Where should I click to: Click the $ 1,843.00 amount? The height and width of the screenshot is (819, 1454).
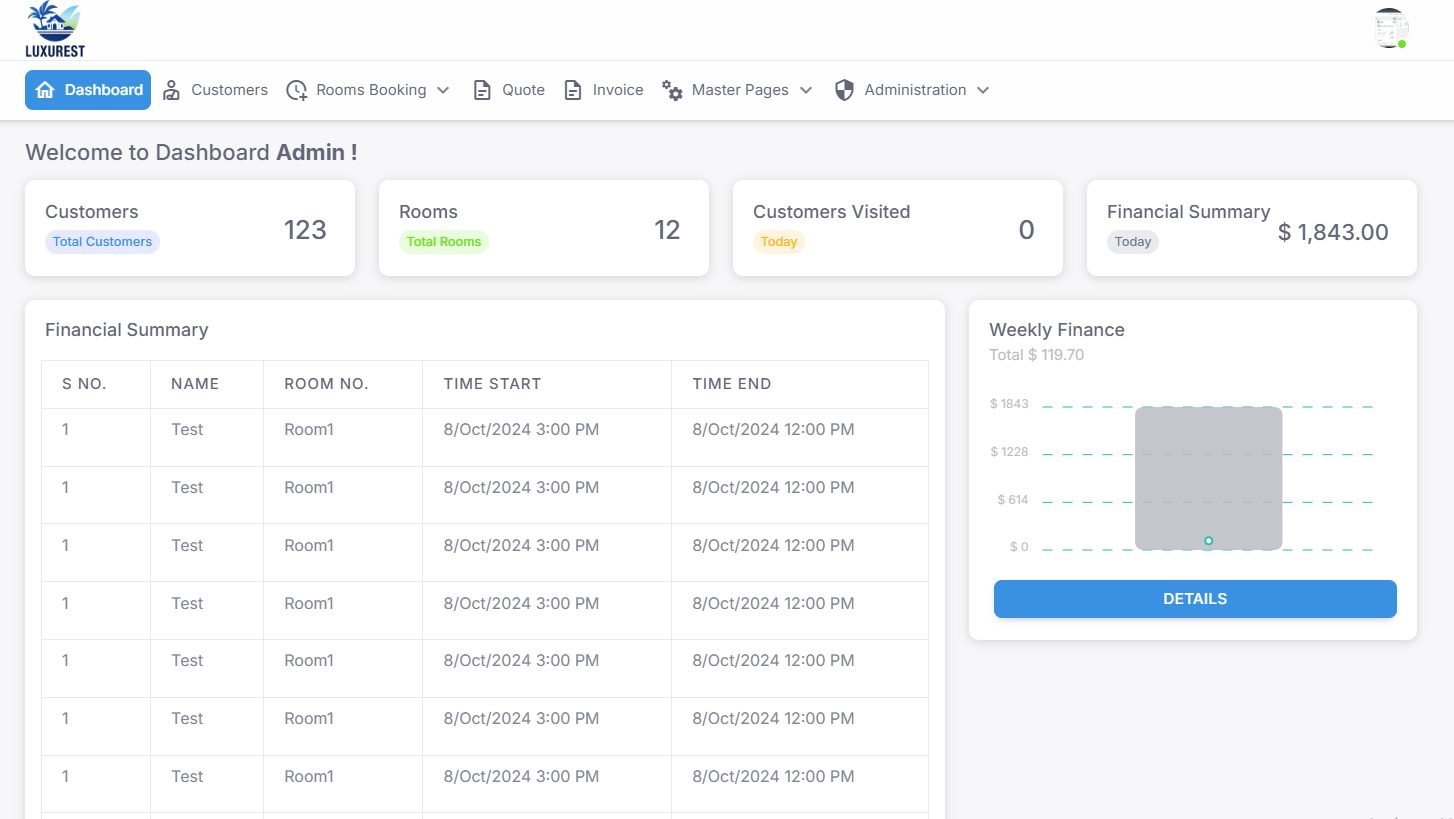click(1333, 233)
